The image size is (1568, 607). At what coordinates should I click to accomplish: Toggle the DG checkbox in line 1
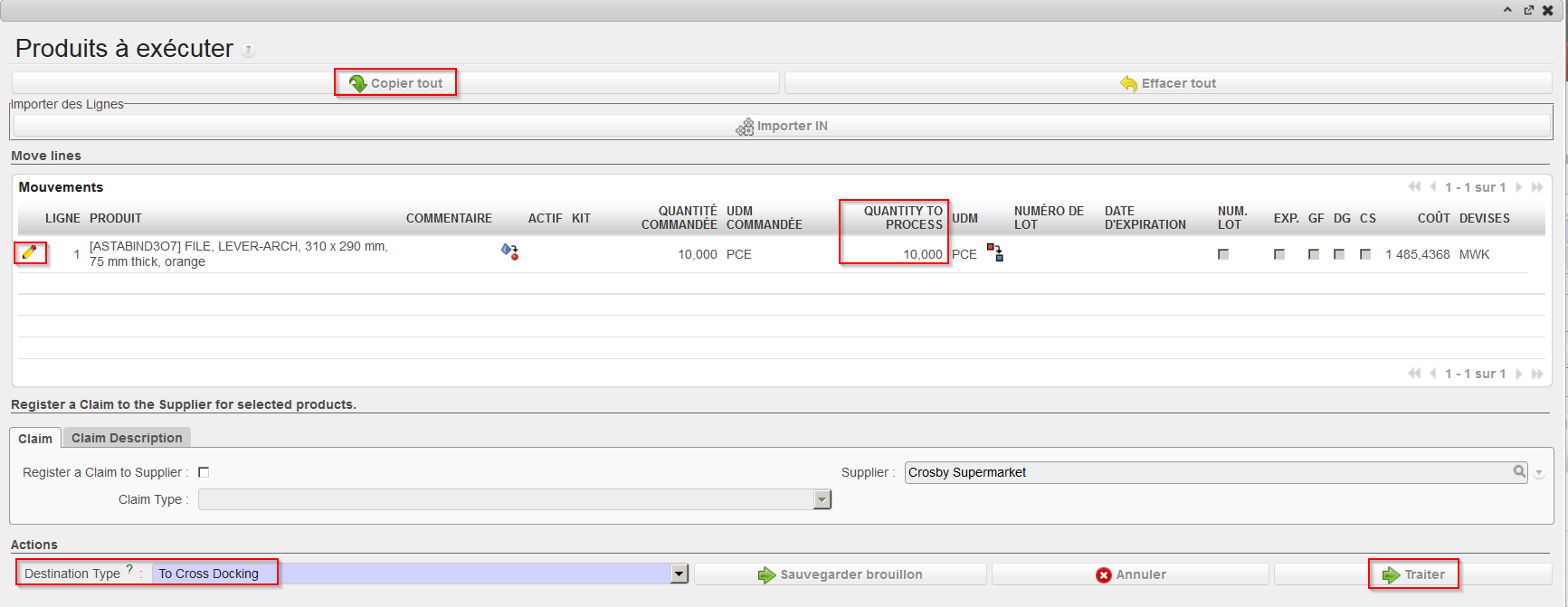(1339, 254)
